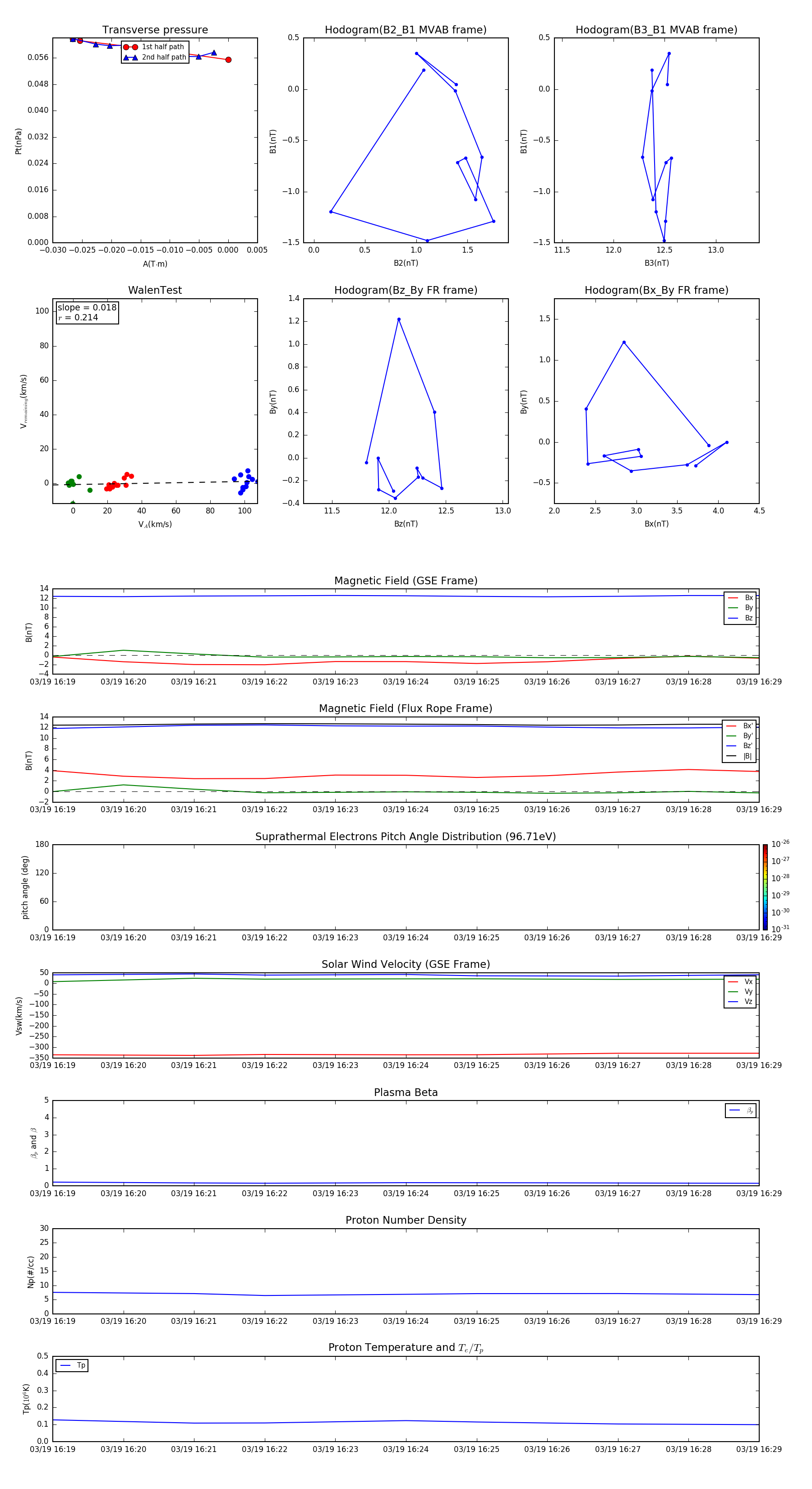Click the 'Np(#/cc)' axis label
This screenshot has height=1489, width=812.
31,1272
